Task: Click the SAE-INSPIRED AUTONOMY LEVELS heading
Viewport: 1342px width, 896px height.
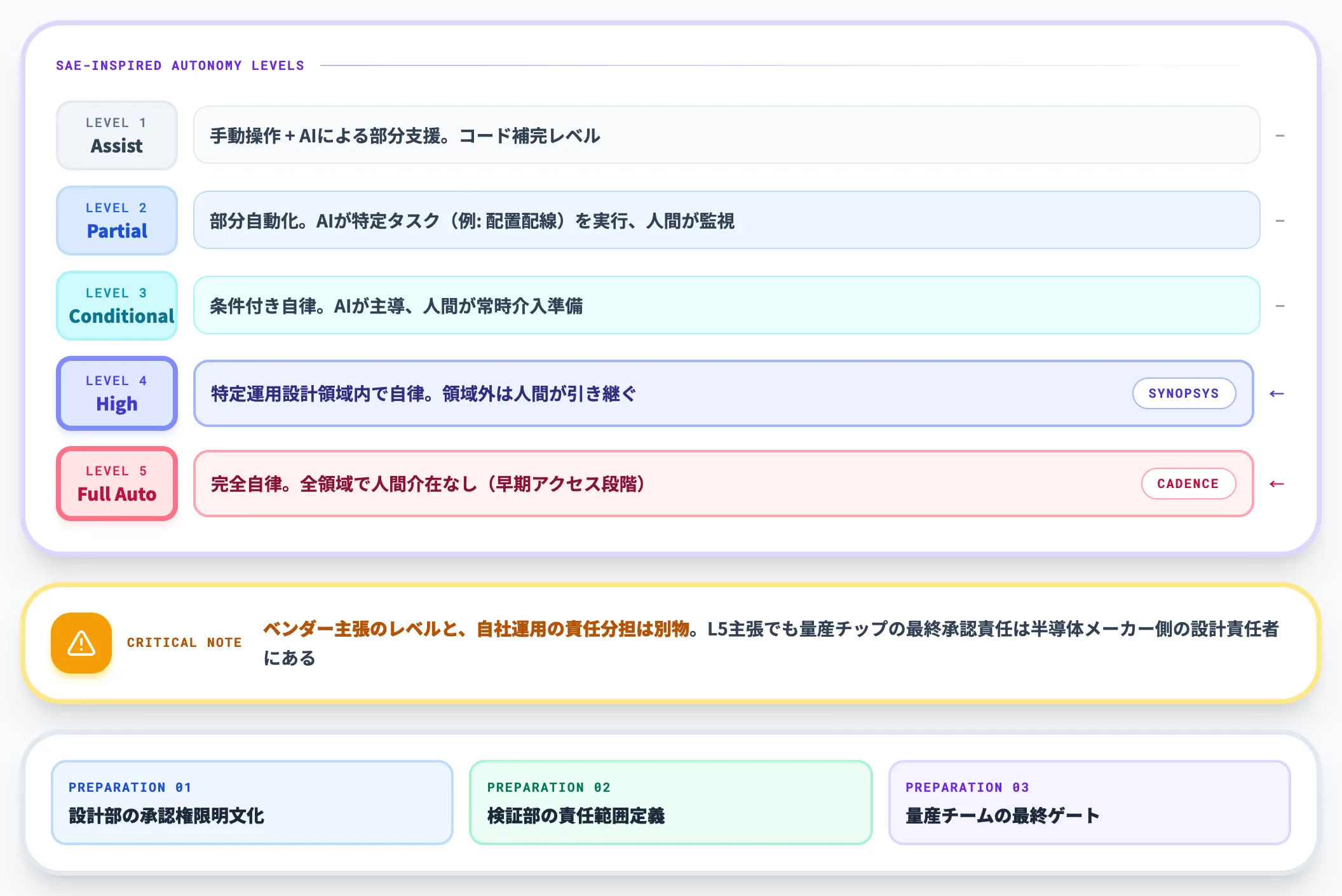Action: [x=180, y=65]
